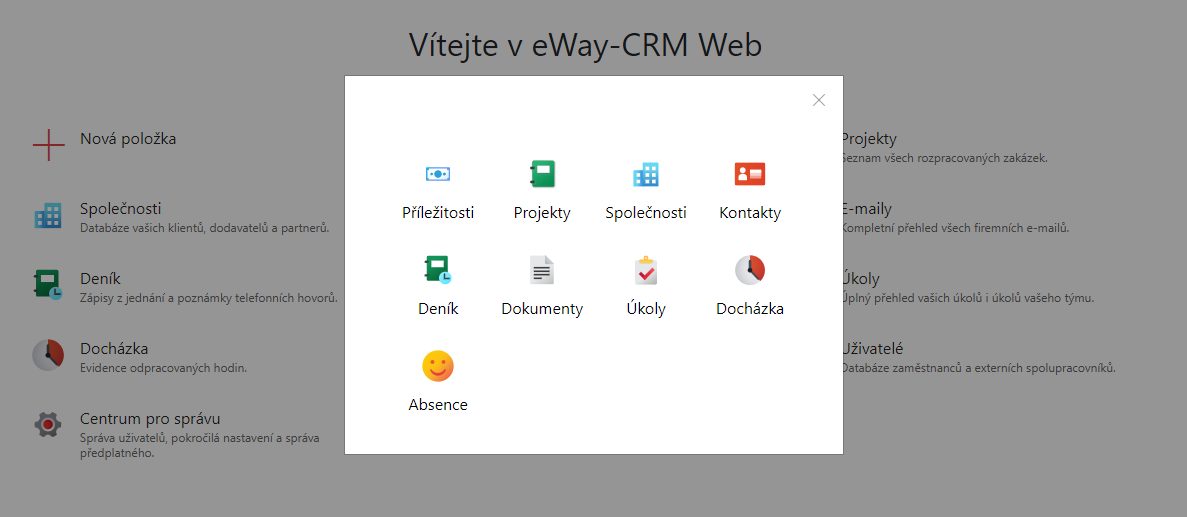Choose the green Projekty notebook icon
The height and width of the screenshot is (517, 1187).
tap(542, 174)
